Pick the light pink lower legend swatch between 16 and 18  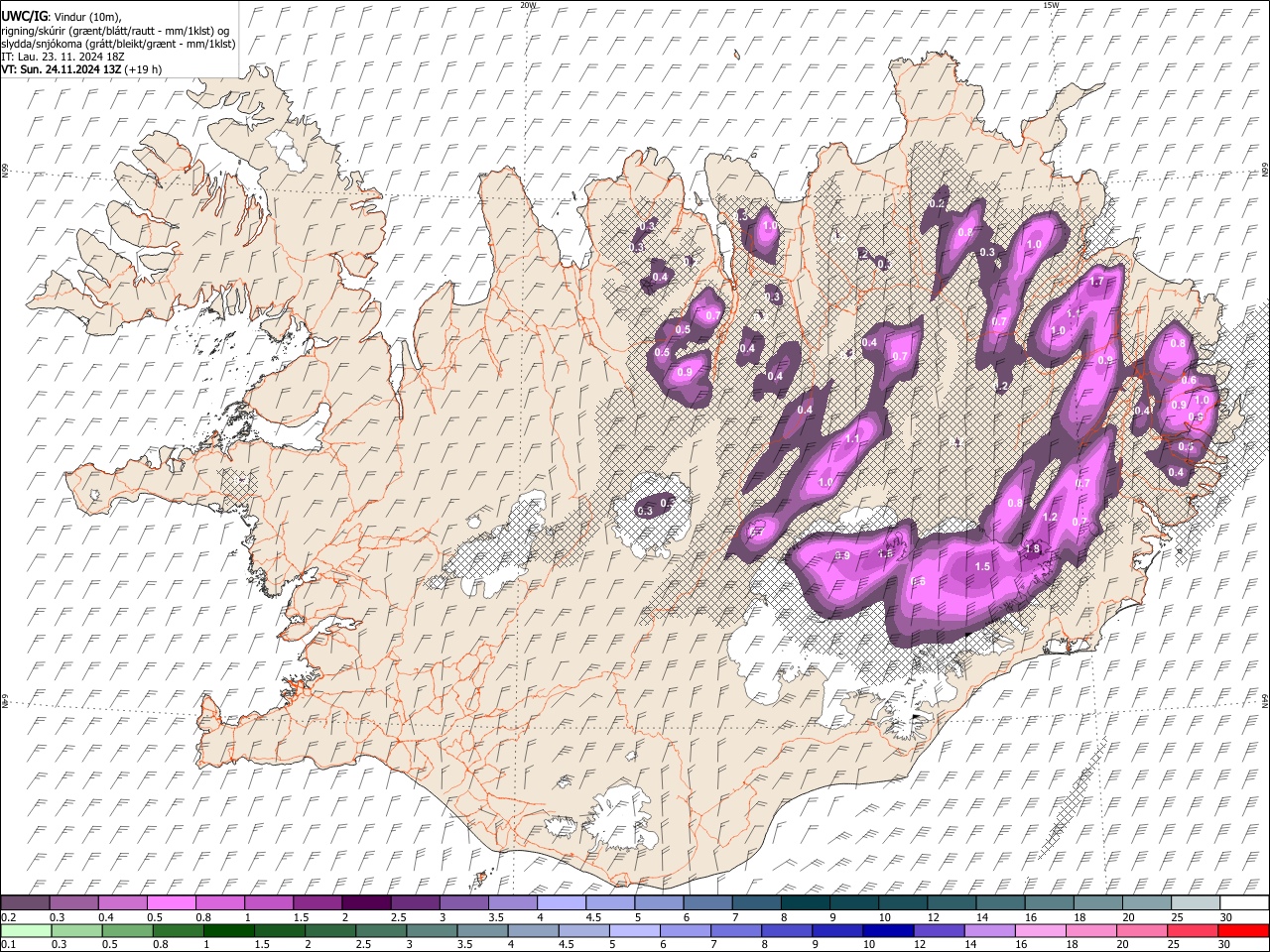pyautogui.click(x=1040, y=930)
